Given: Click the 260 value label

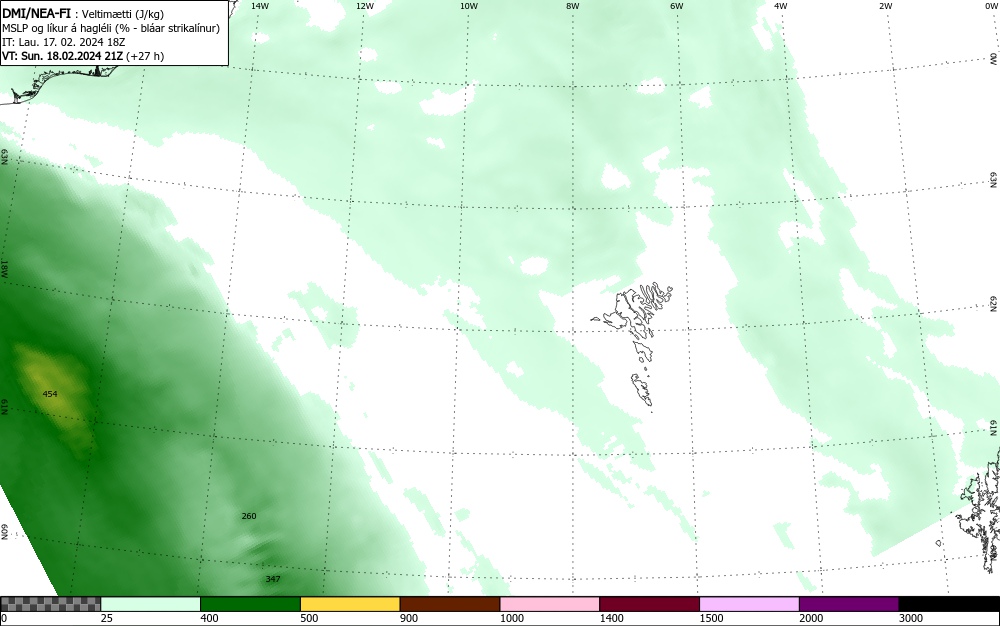Looking at the screenshot, I should 249,516.
